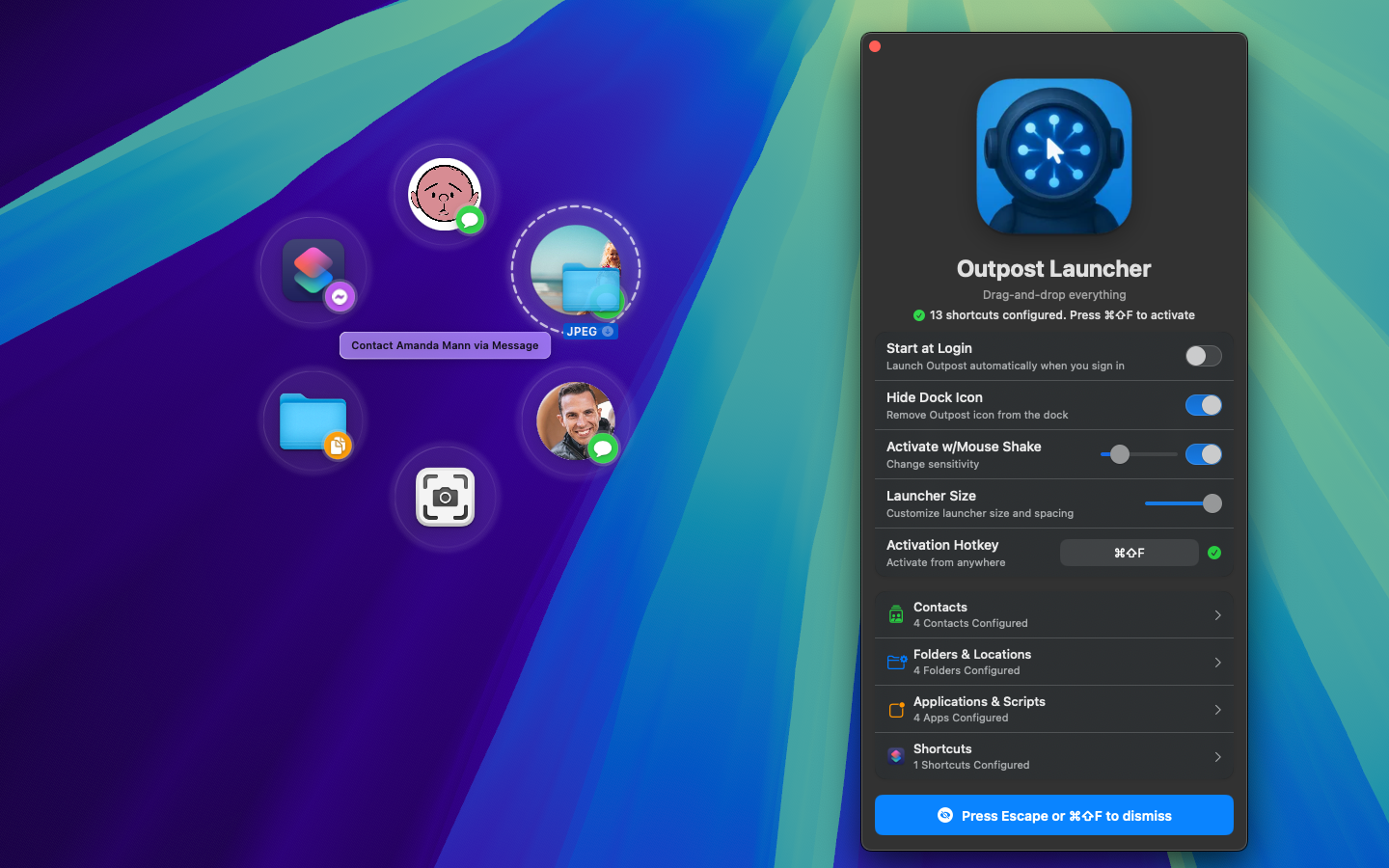Open Applications & Scripts settings row
The image size is (1389, 868).
[x=1054, y=709]
